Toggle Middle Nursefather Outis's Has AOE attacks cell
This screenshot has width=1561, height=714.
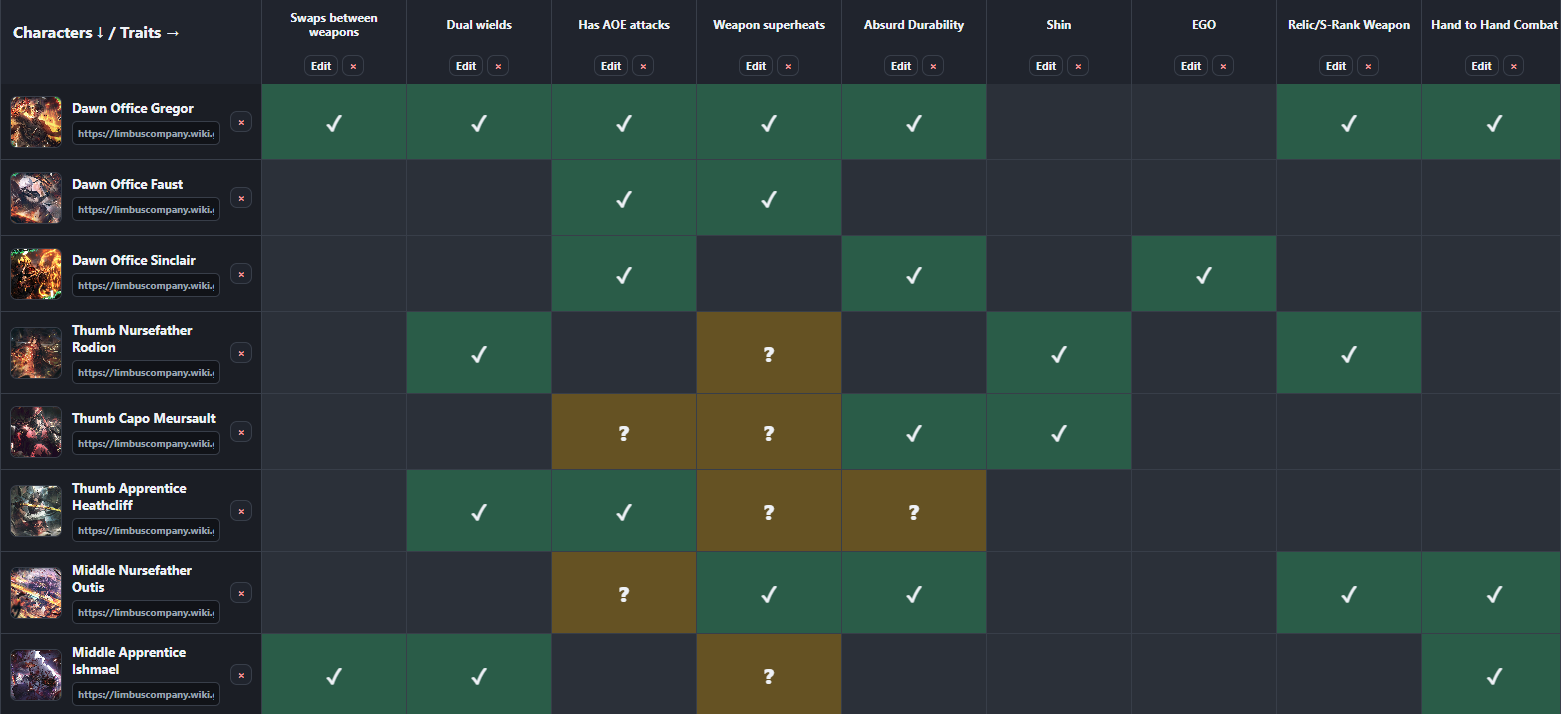click(624, 593)
